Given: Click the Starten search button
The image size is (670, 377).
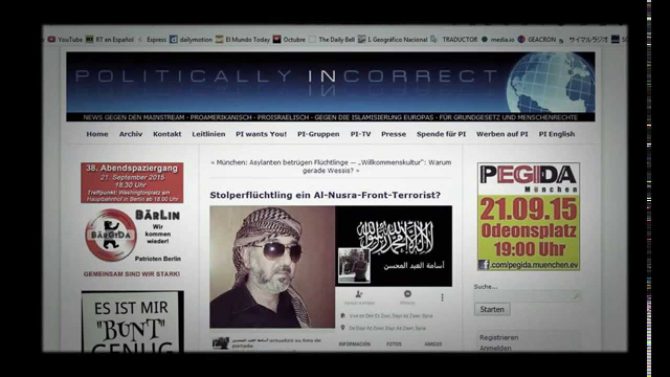Looking at the screenshot, I should pyautogui.click(x=492, y=309).
